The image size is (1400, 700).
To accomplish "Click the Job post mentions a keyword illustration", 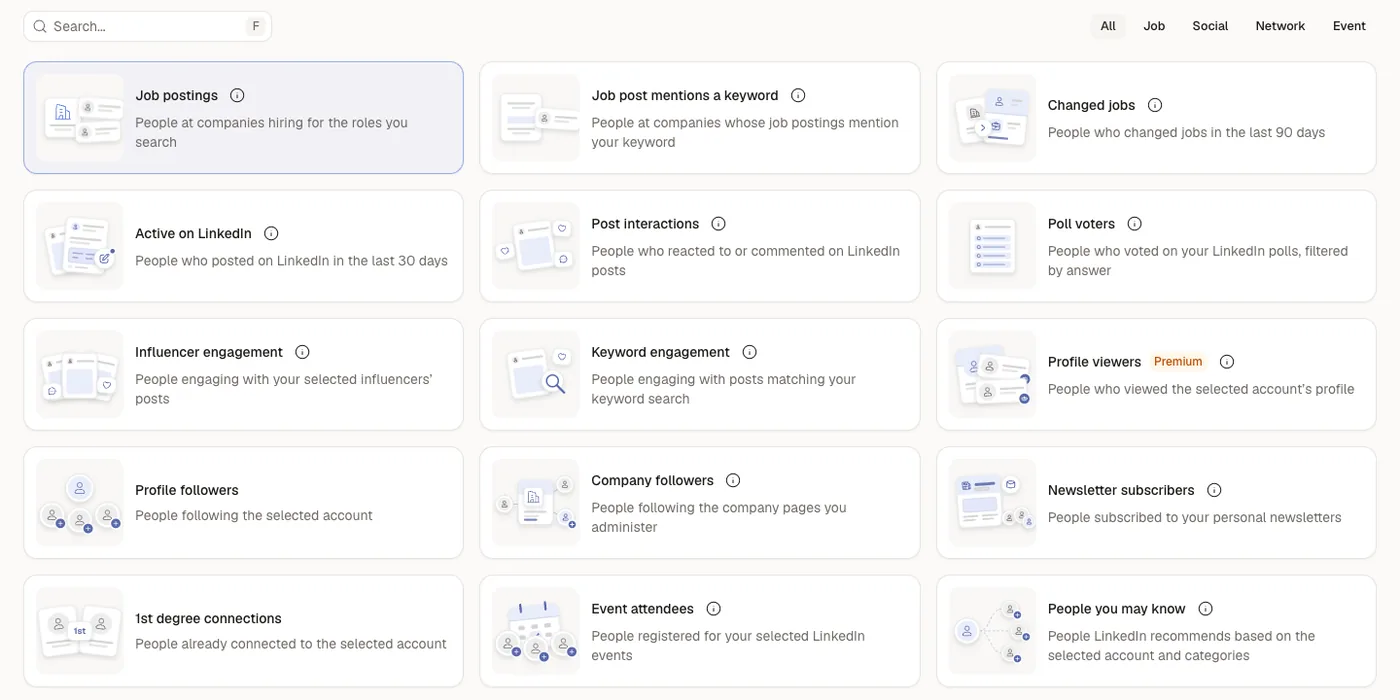I will pos(536,118).
